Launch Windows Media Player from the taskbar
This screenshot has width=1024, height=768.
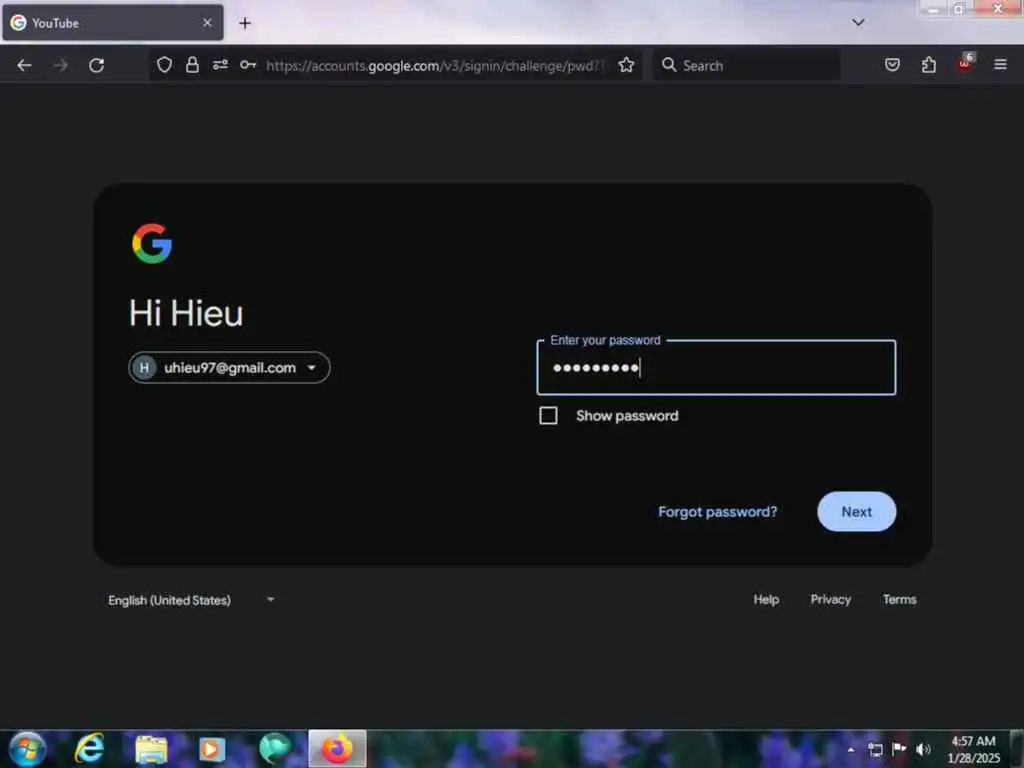(212, 749)
